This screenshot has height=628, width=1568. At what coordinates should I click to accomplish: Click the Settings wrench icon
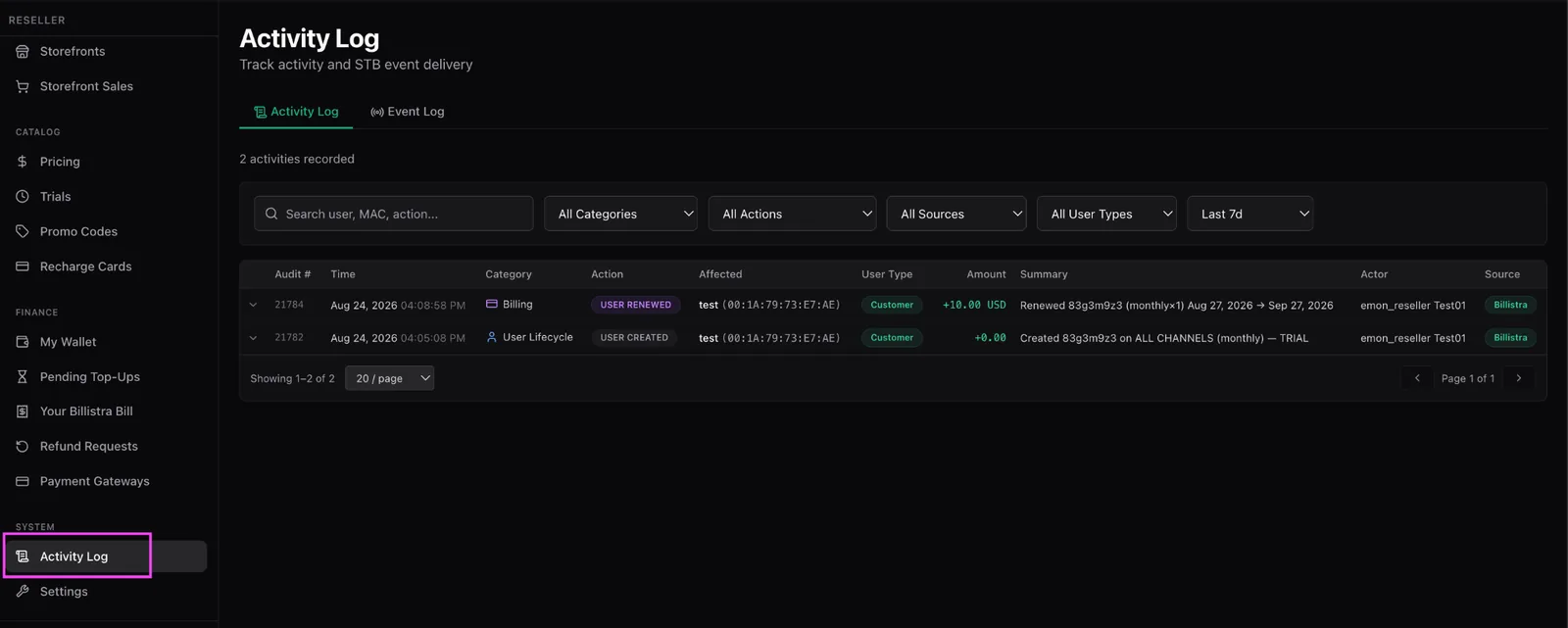pyautogui.click(x=23, y=591)
